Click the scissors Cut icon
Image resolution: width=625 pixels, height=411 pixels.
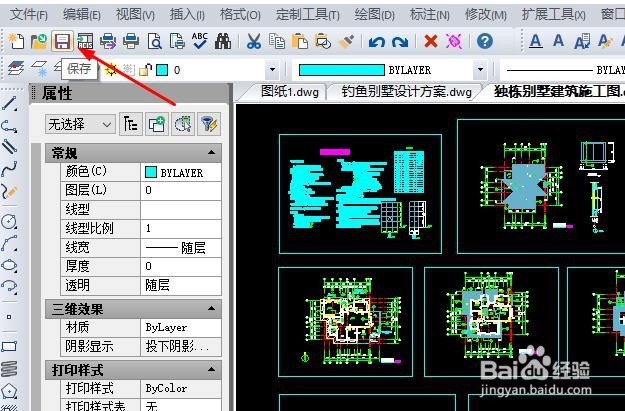tap(254, 41)
